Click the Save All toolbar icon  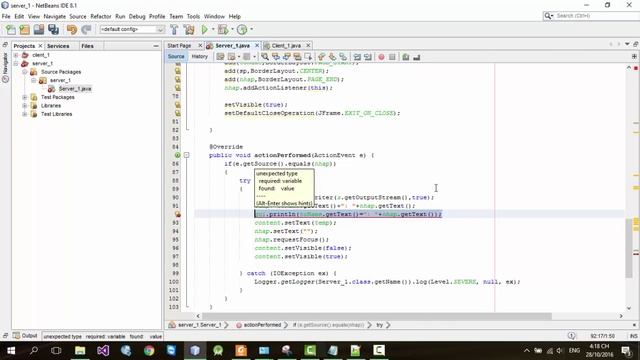(53, 29)
